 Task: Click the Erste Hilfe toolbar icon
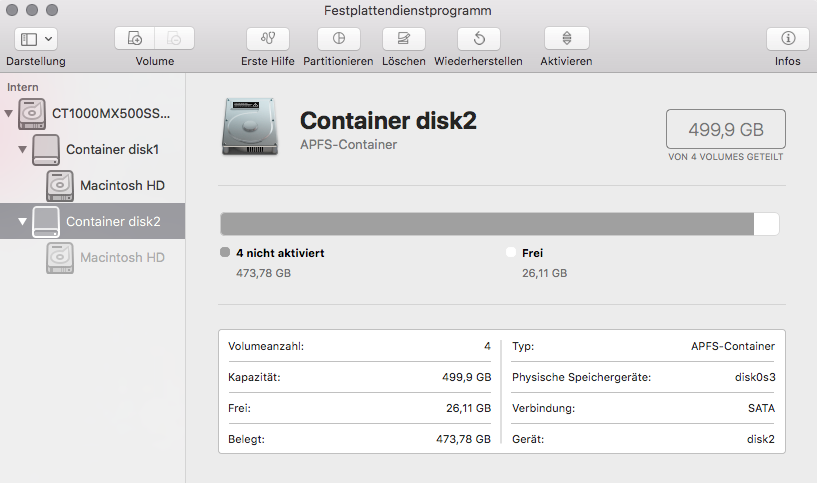268,39
